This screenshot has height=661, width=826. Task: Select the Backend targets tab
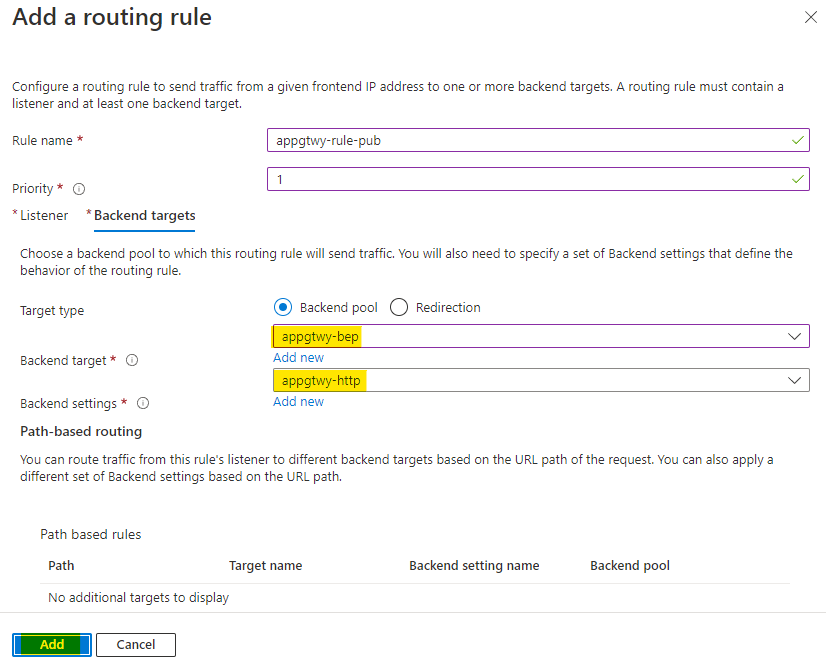(144, 215)
